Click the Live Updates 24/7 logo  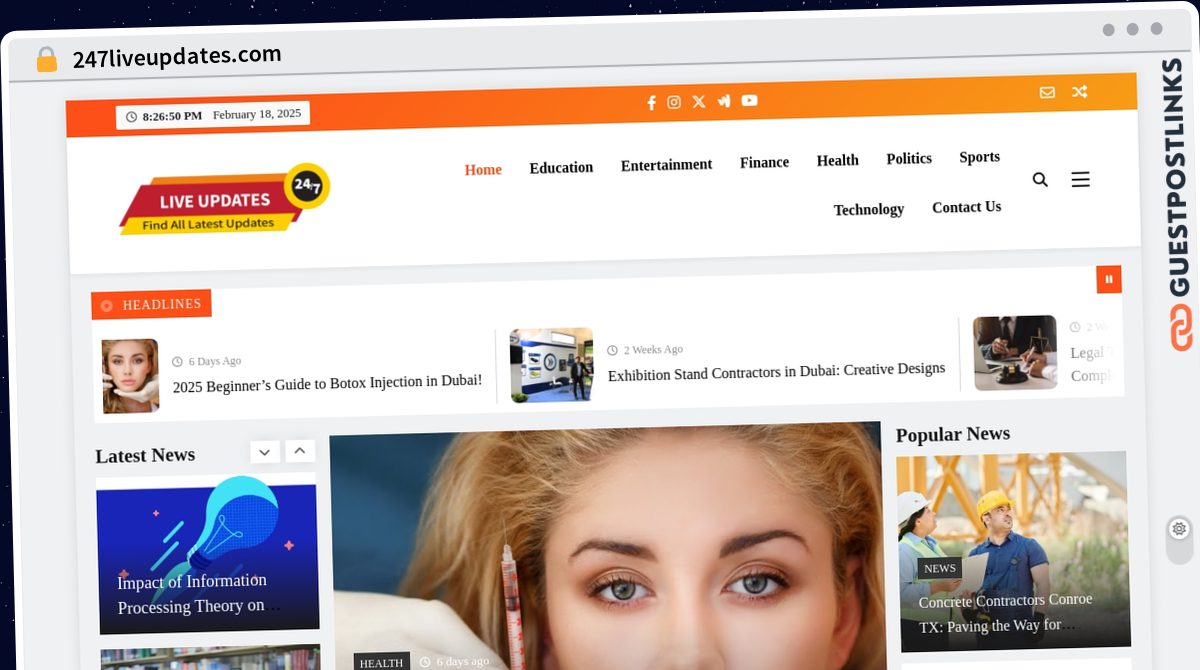pos(224,200)
